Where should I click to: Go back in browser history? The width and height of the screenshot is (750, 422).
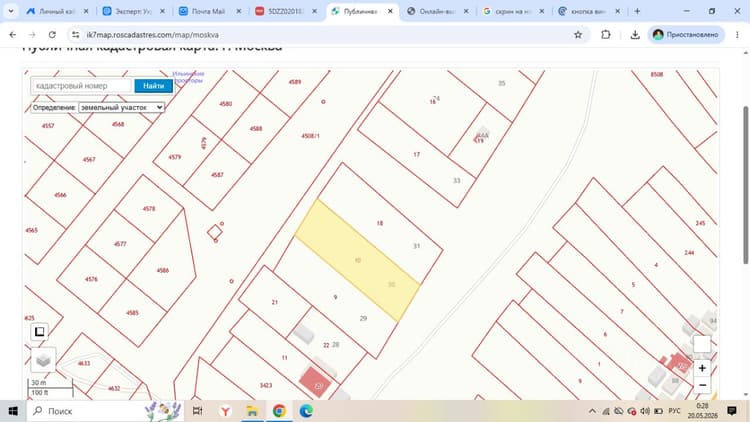(12, 34)
